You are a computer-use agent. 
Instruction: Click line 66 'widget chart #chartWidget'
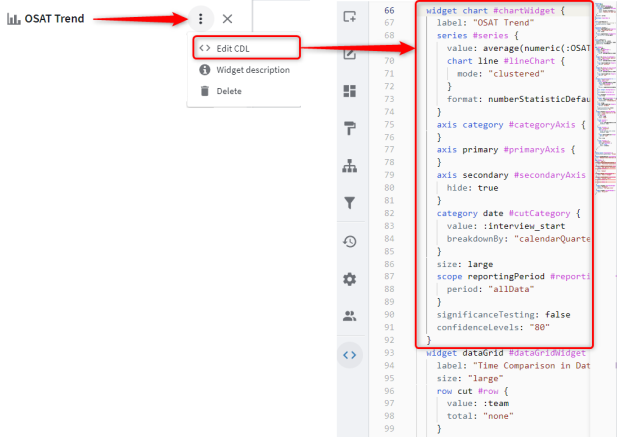pos(496,11)
